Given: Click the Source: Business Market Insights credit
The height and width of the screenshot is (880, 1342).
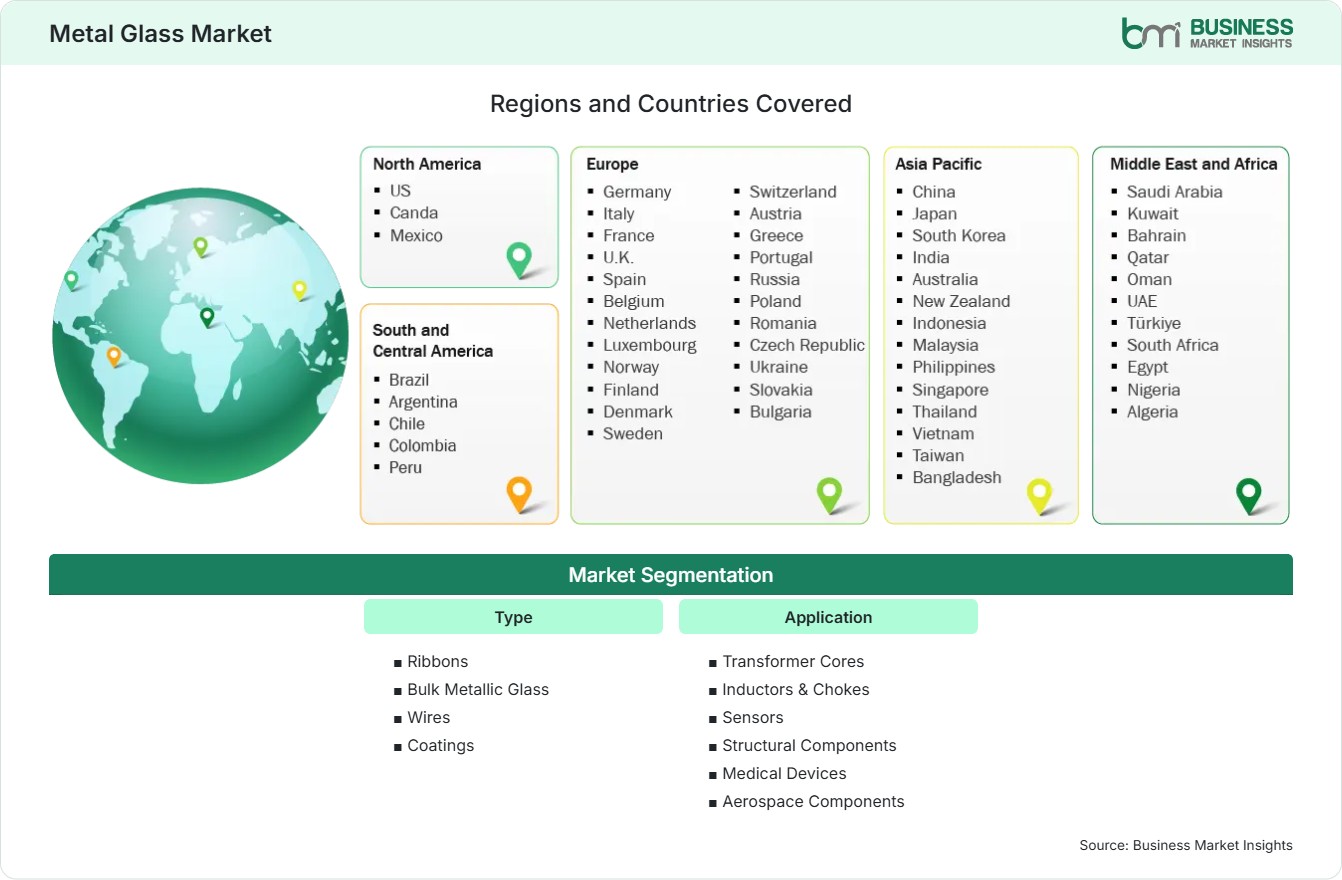Looking at the screenshot, I should tap(1186, 845).
